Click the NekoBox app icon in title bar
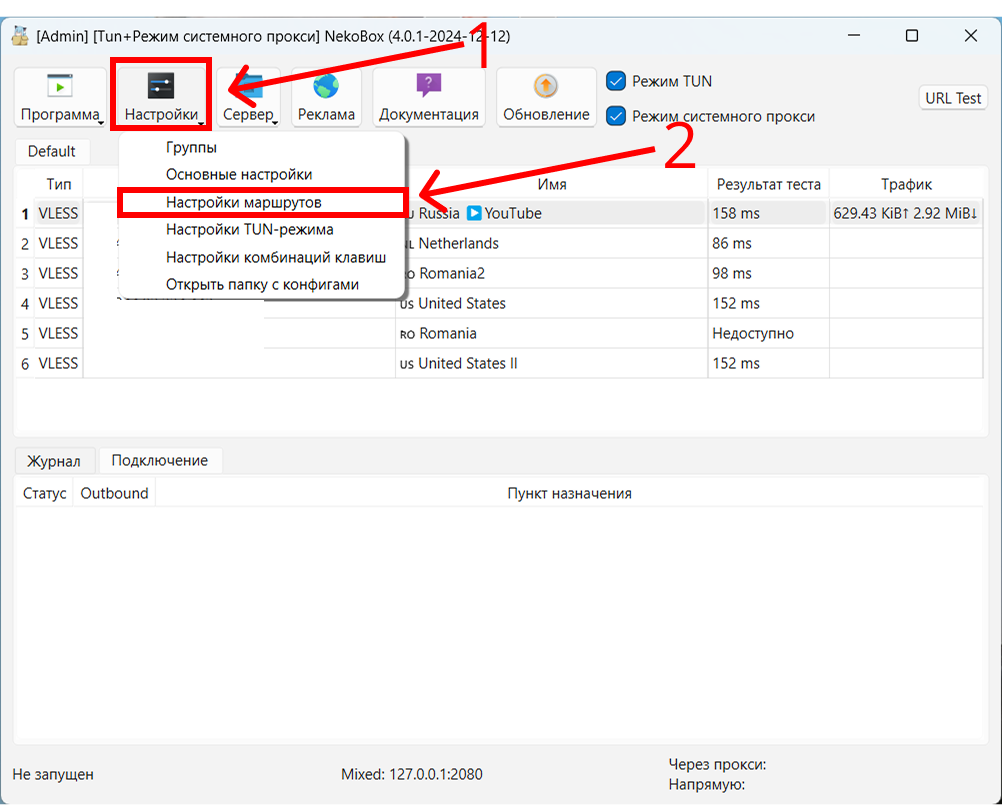 coord(20,36)
